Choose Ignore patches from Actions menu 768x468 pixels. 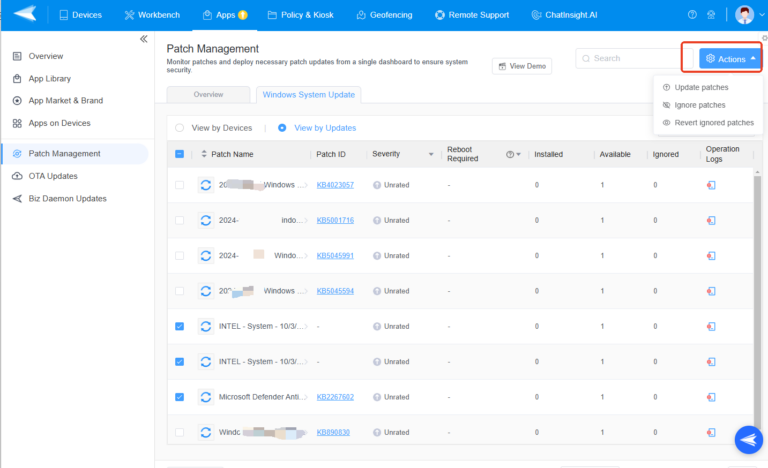(x=699, y=105)
